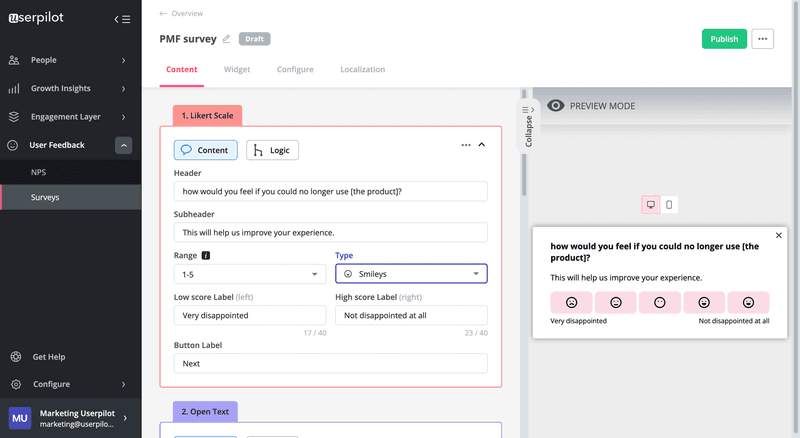Image resolution: width=800 pixels, height=438 pixels.
Task: Click the fifth happiest smiley in the preview
Action: (x=748, y=303)
